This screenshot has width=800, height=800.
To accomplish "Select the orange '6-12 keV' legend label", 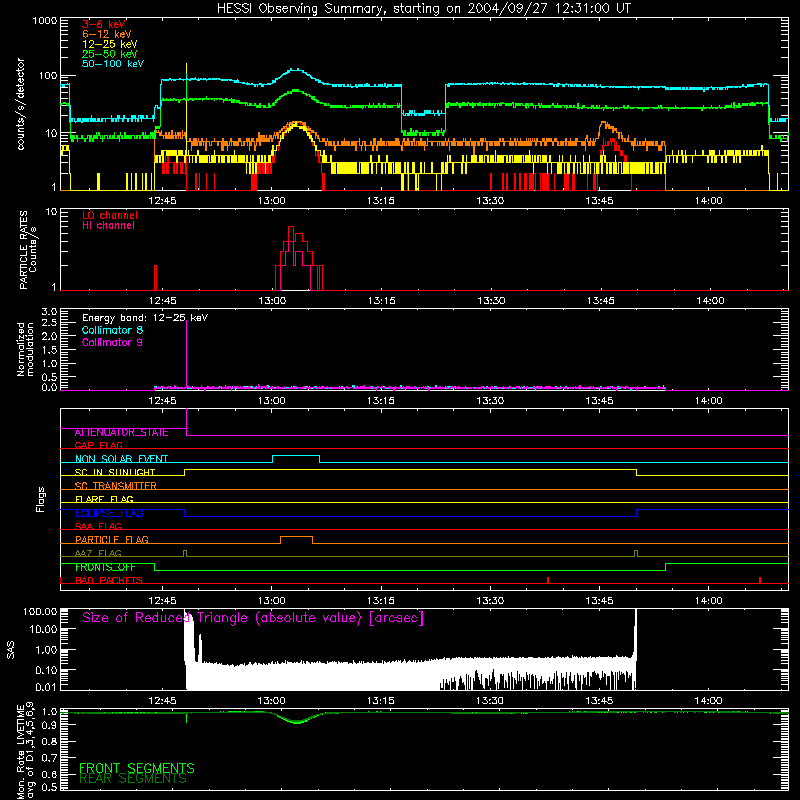I will pyautogui.click(x=107, y=34).
